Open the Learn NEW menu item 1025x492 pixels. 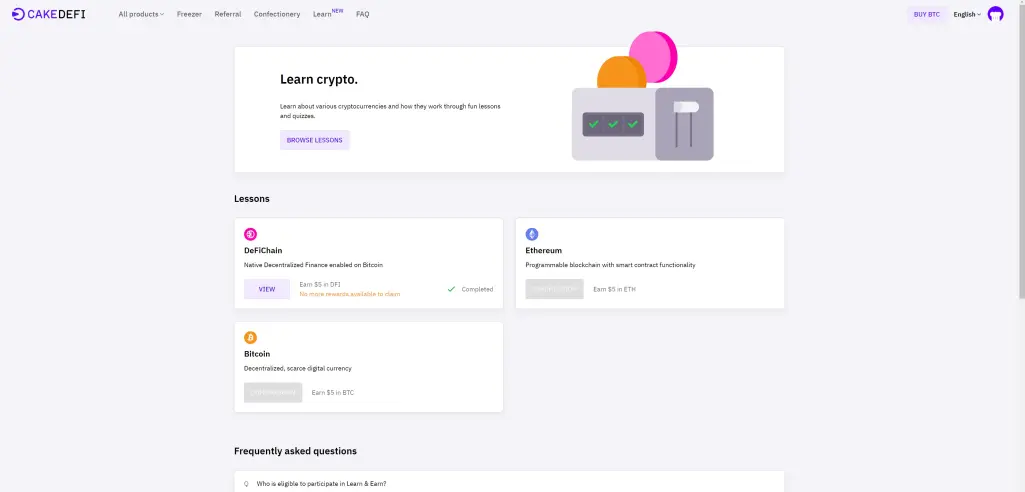click(x=328, y=13)
